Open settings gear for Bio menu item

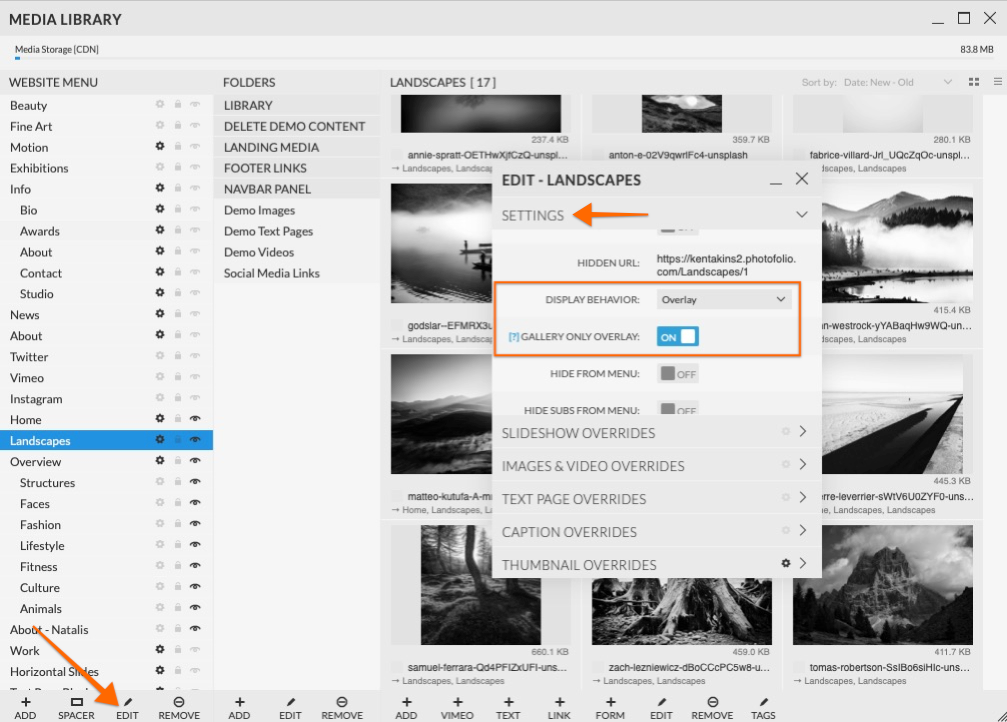click(x=160, y=209)
